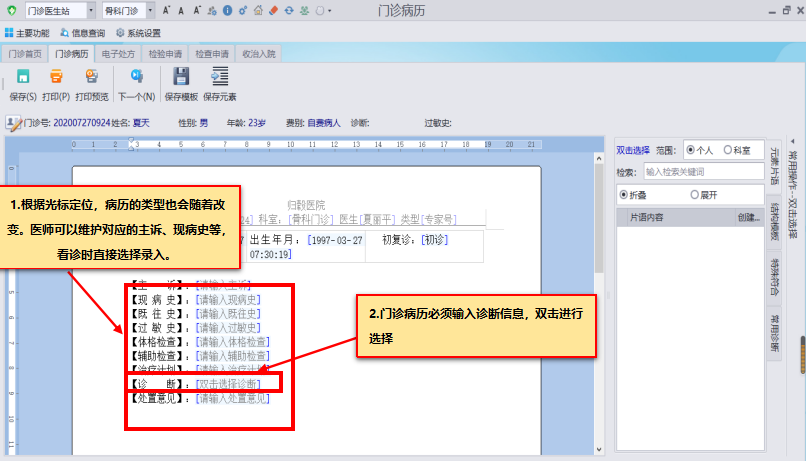The height and width of the screenshot is (461, 806).
Task: Switch to the 检验申请 tab
Action: pyautogui.click(x=165, y=53)
